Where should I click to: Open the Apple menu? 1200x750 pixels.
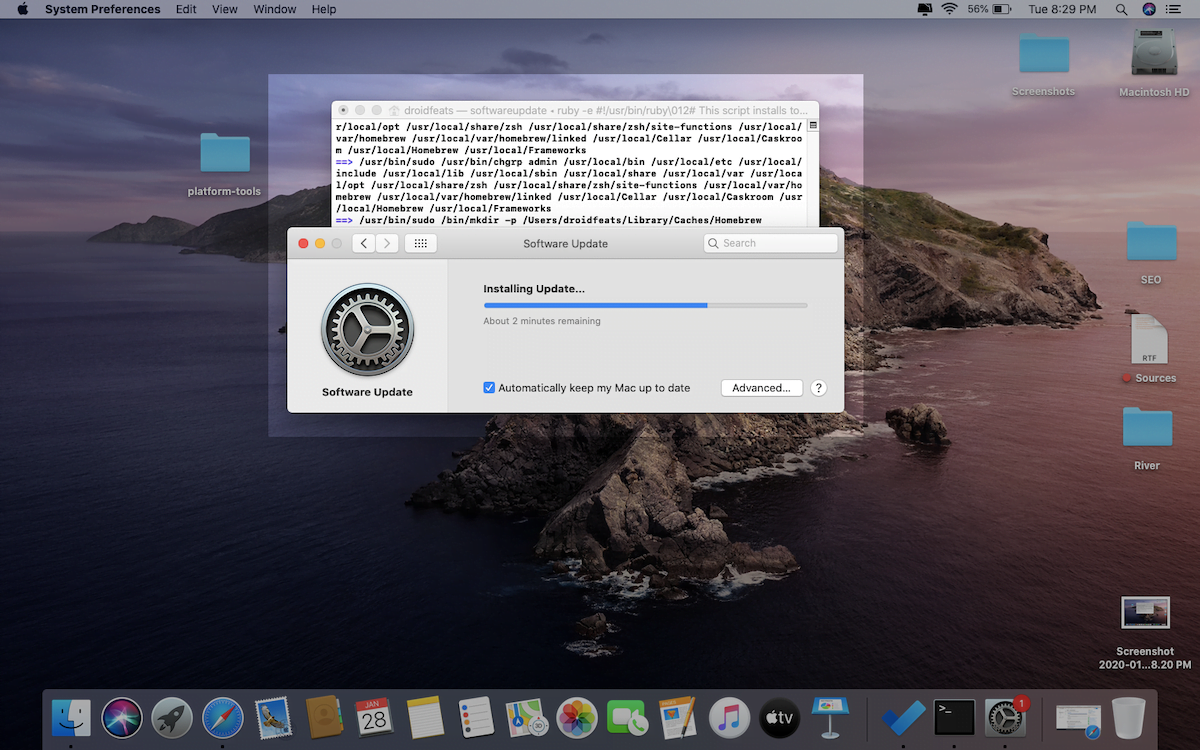[x=22, y=9]
